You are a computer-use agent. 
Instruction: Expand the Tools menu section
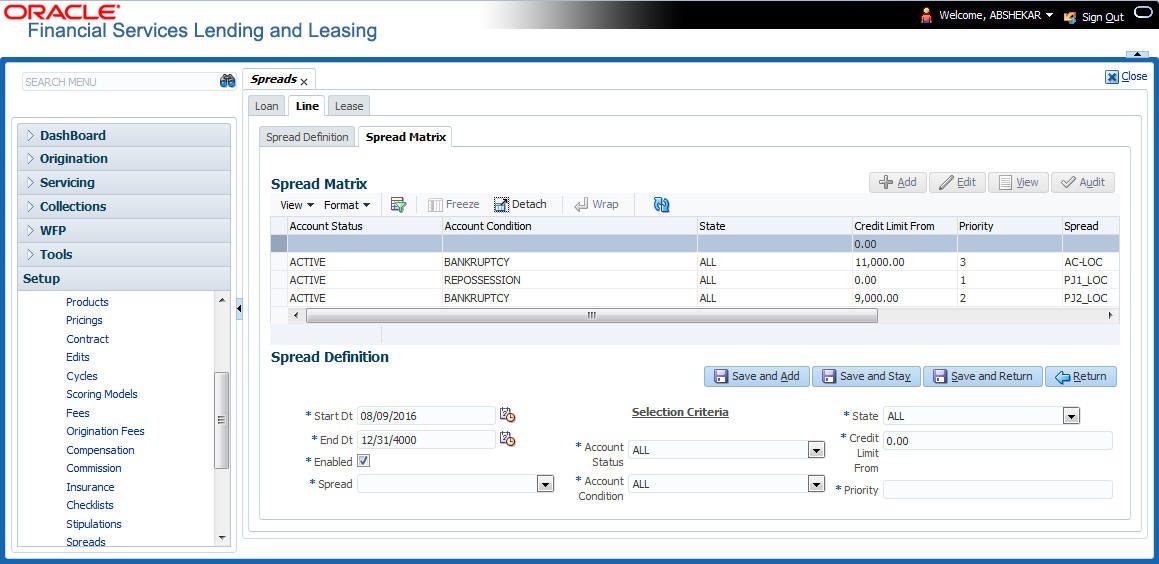(123, 254)
